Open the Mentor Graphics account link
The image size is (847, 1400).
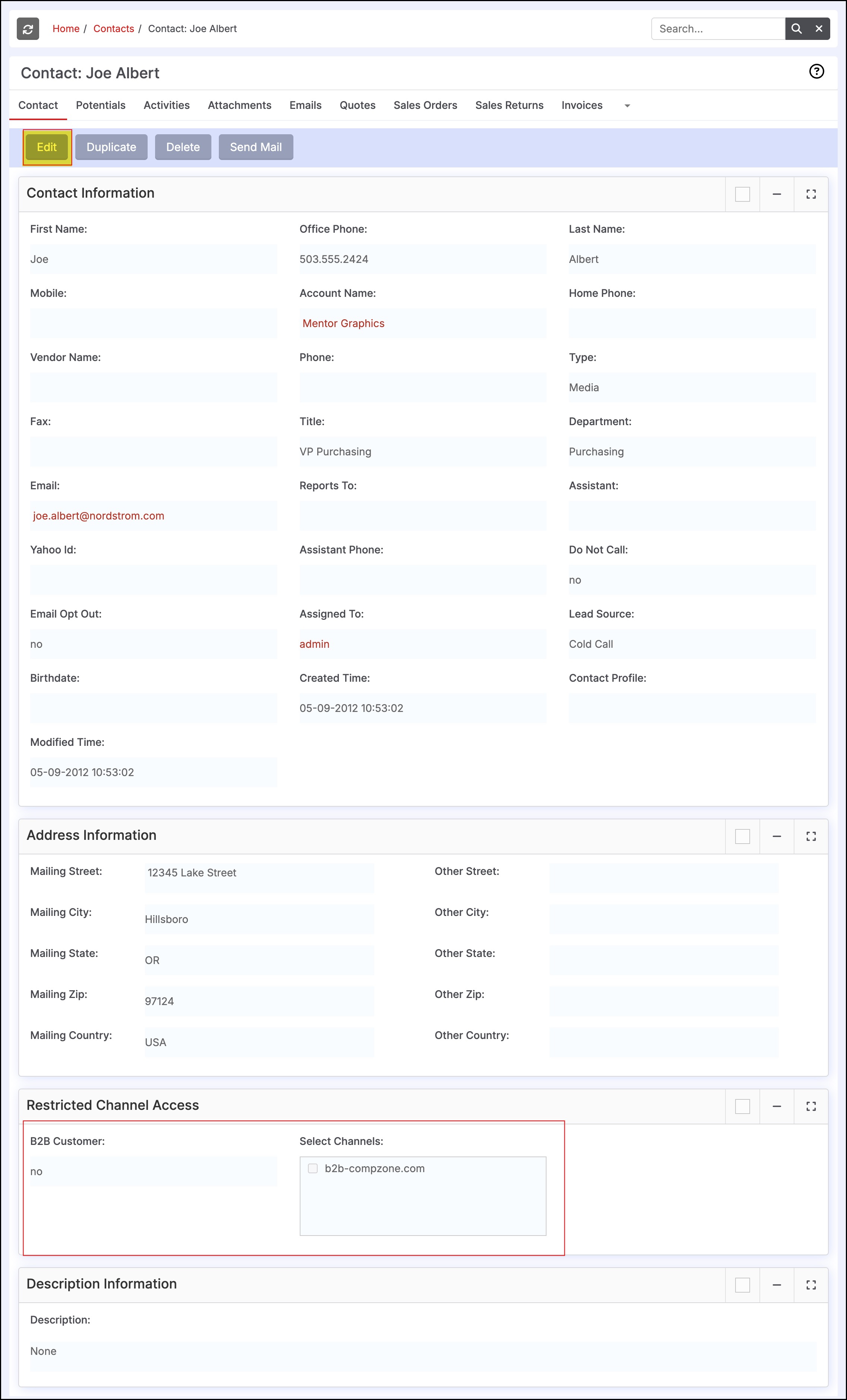[x=343, y=323]
